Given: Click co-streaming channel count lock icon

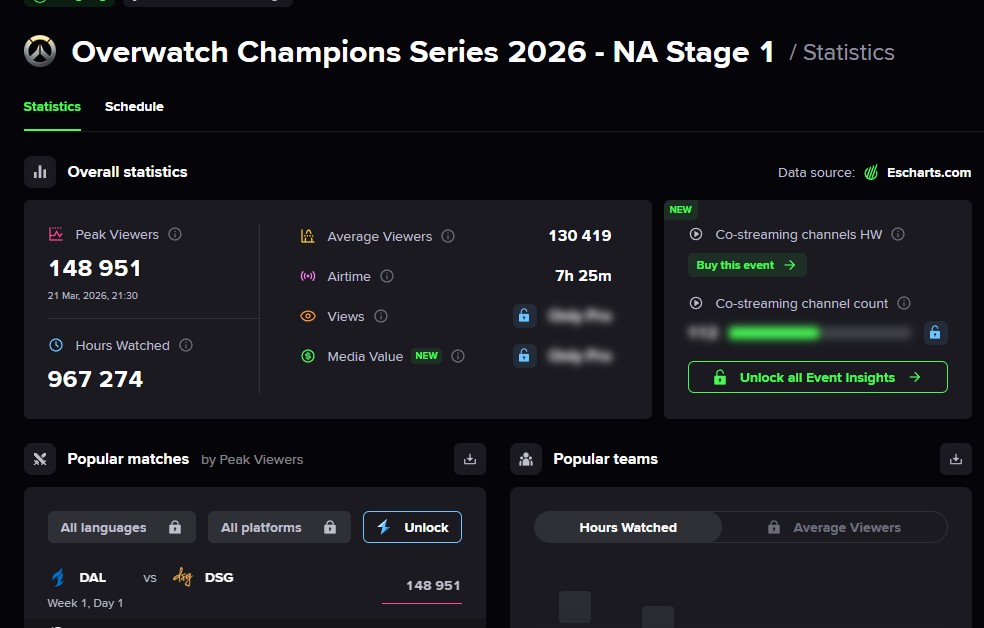Looking at the screenshot, I should pyautogui.click(x=935, y=332).
